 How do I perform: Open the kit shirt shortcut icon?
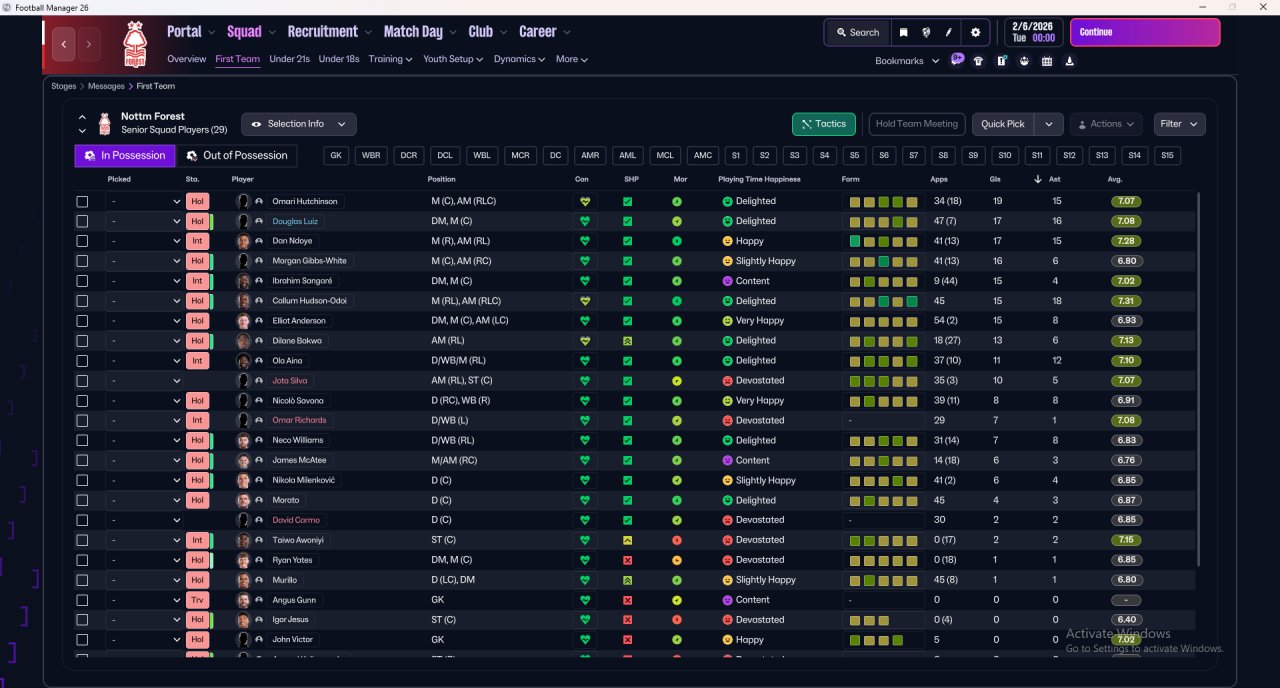click(978, 60)
